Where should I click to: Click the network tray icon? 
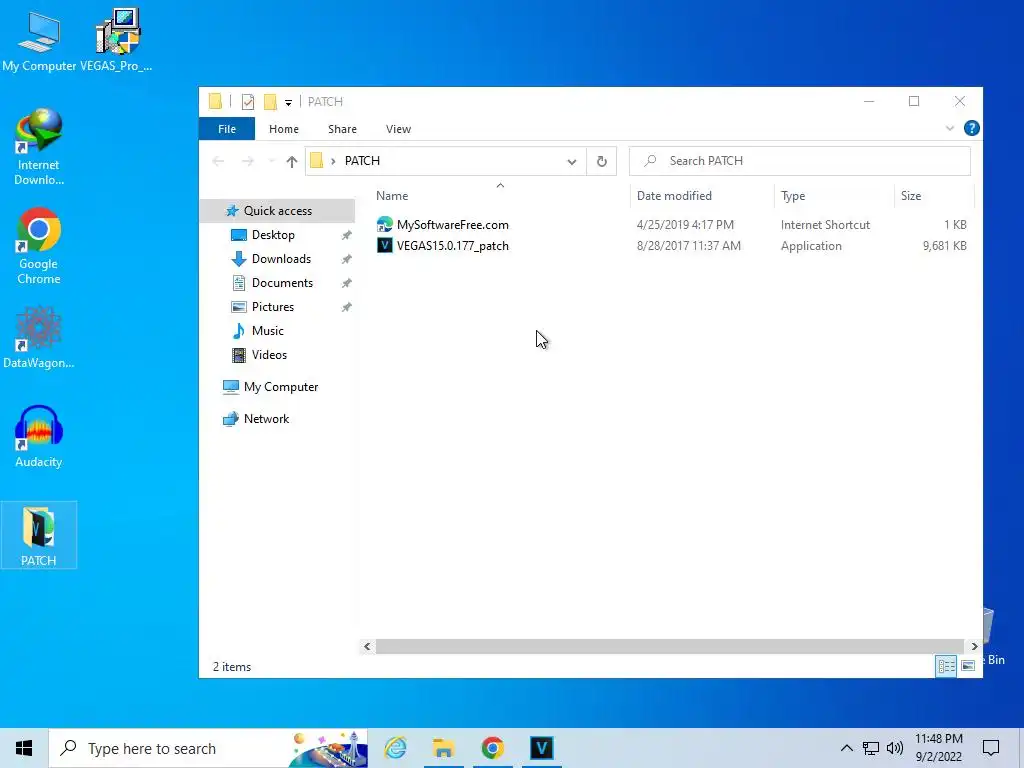tap(871, 748)
